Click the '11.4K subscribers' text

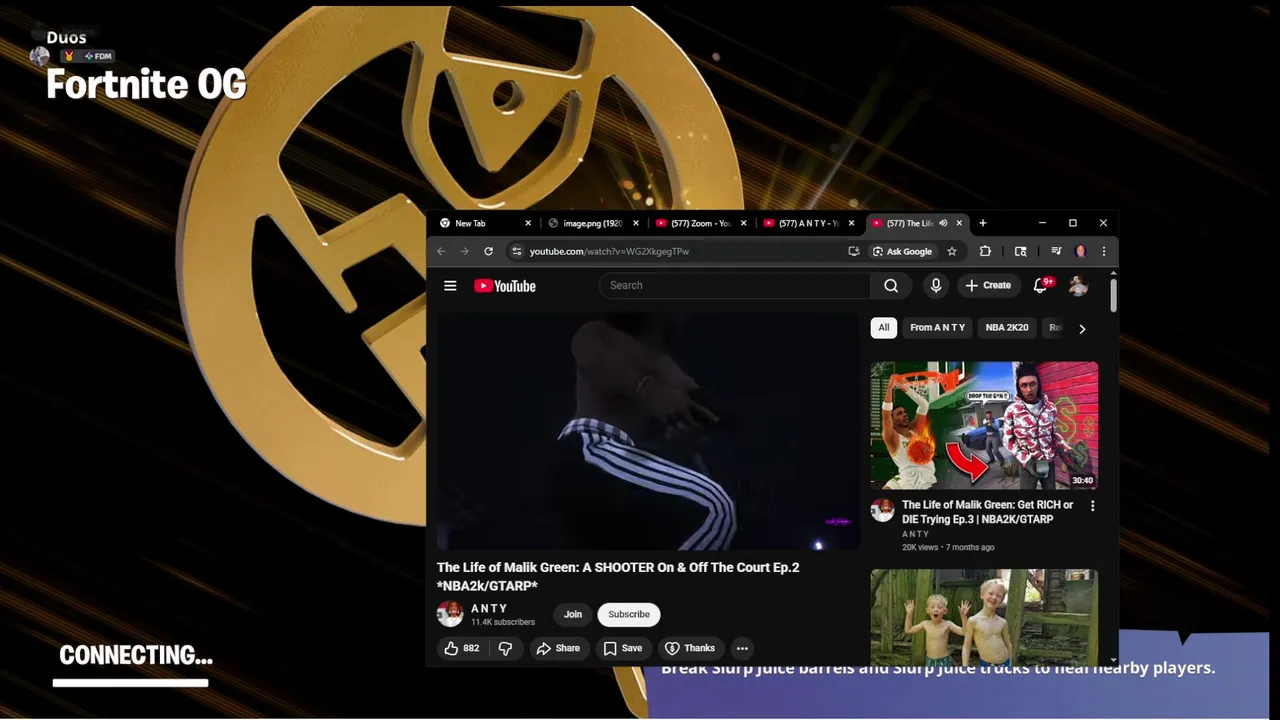point(503,622)
